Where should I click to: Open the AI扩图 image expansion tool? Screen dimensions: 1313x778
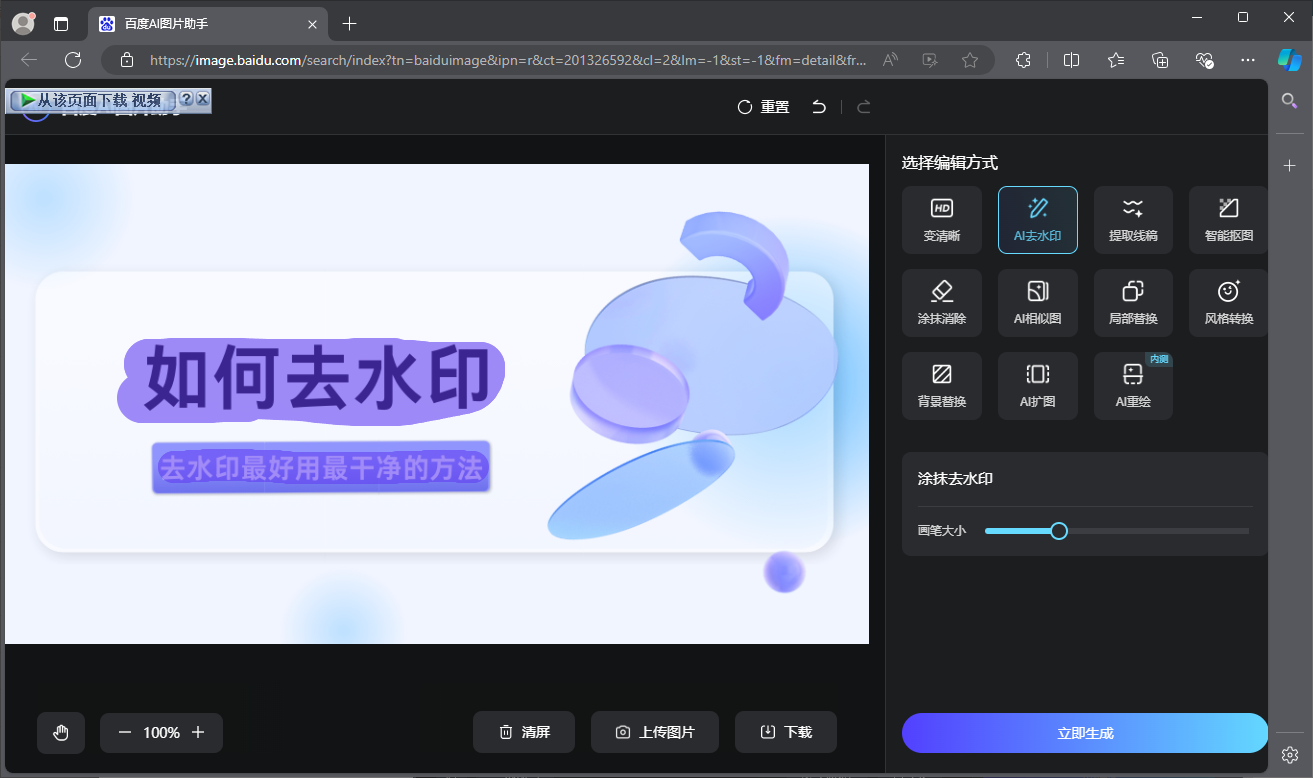coord(1037,385)
